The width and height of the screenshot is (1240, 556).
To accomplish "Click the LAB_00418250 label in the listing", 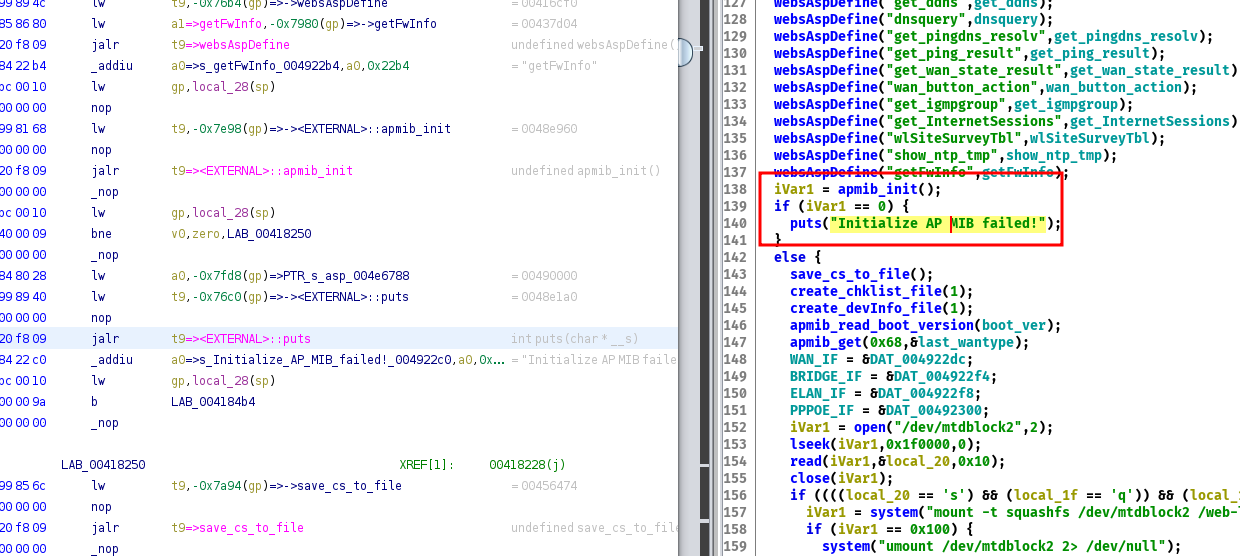I will 103,465.
